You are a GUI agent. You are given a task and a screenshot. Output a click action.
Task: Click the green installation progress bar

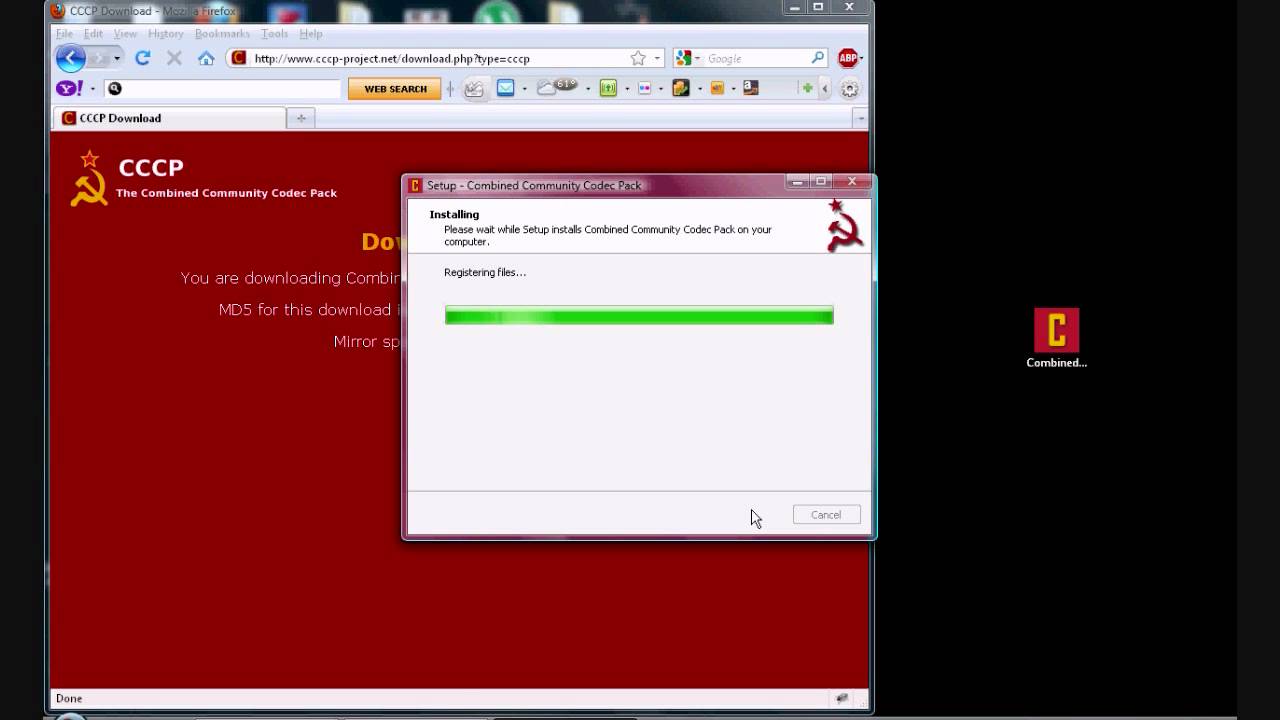tap(639, 316)
